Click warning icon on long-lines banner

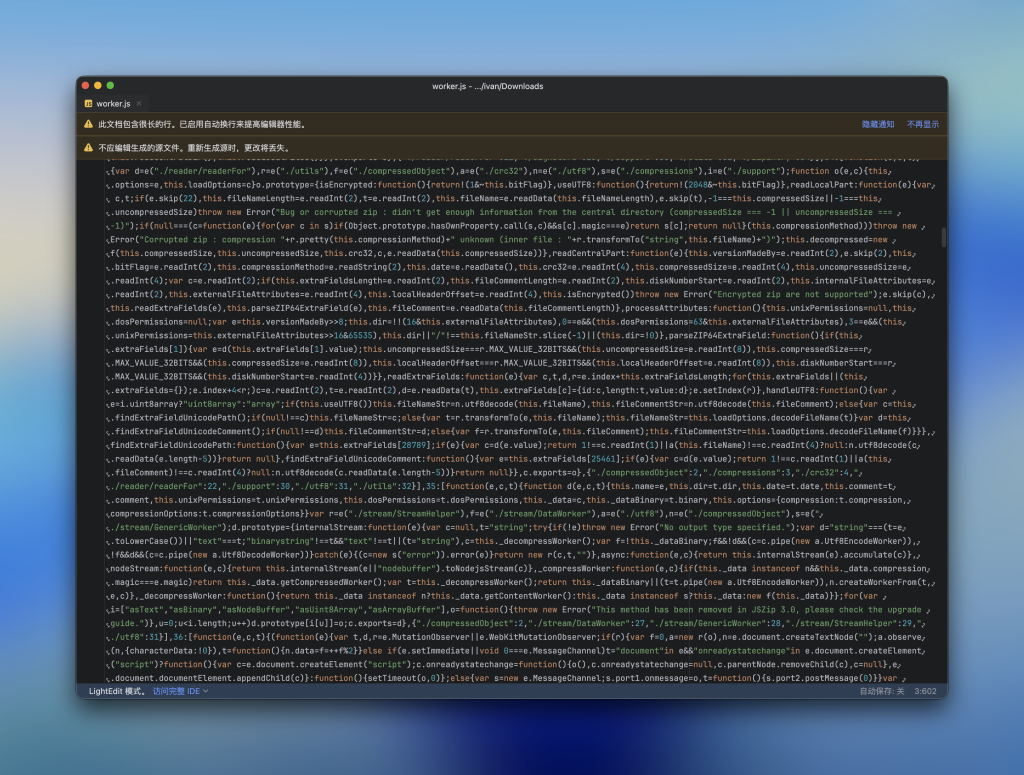coord(88,124)
